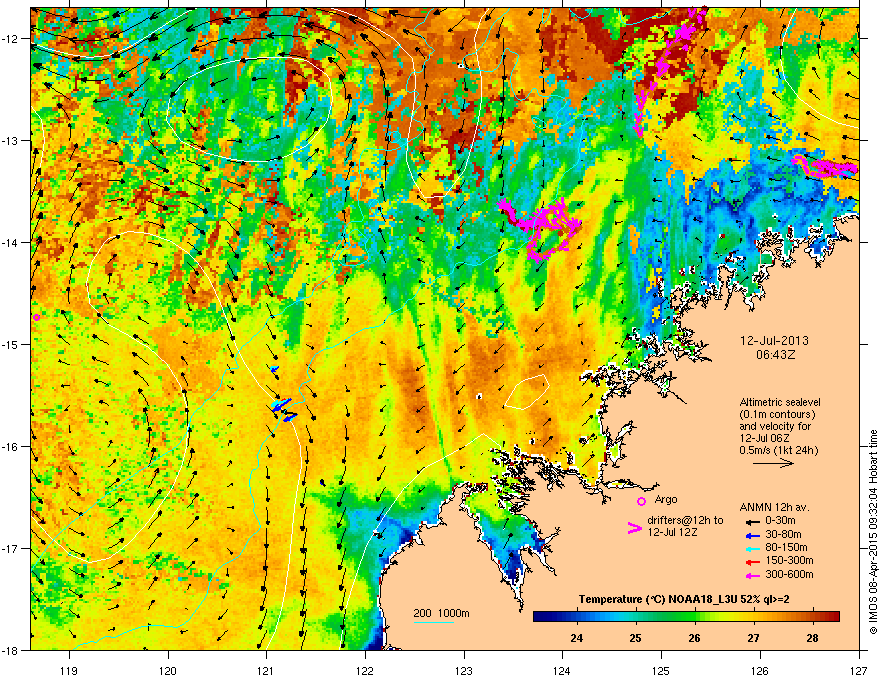Click the '300-600m' depth label
This screenshot has height=680, width=880.
(x=789, y=575)
